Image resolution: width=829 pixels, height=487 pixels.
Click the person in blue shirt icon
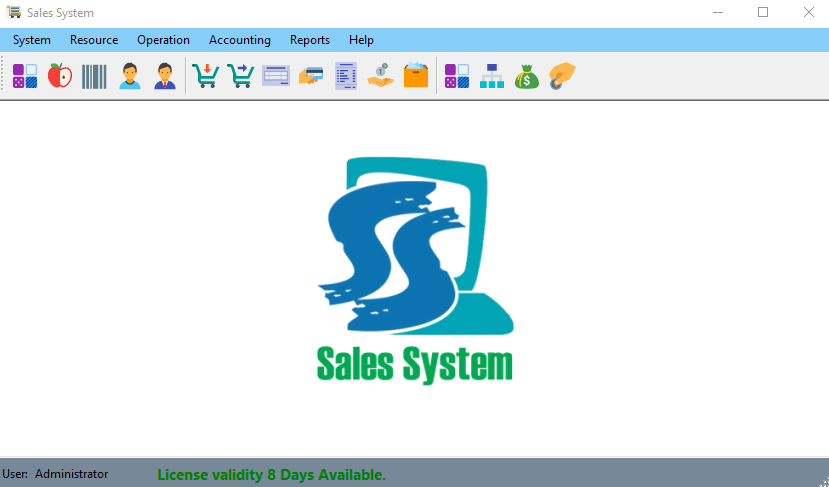[x=130, y=76]
